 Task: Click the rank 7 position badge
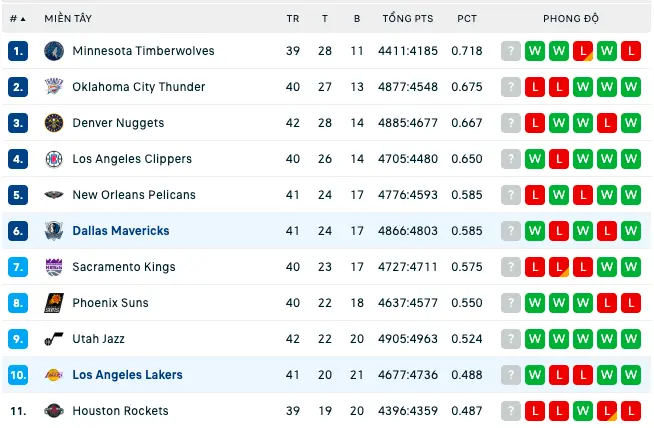(18, 267)
